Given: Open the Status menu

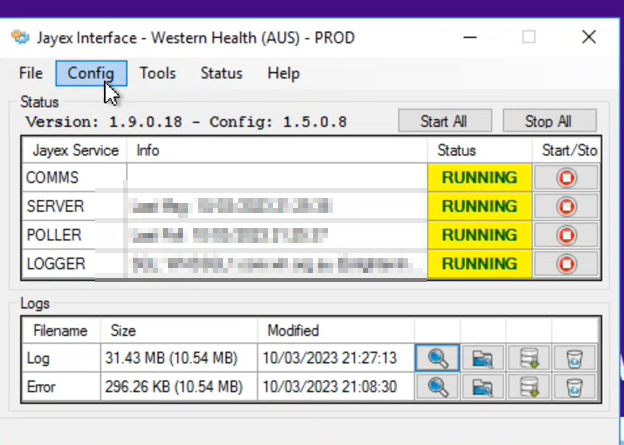Looking at the screenshot, I should 221,73.
